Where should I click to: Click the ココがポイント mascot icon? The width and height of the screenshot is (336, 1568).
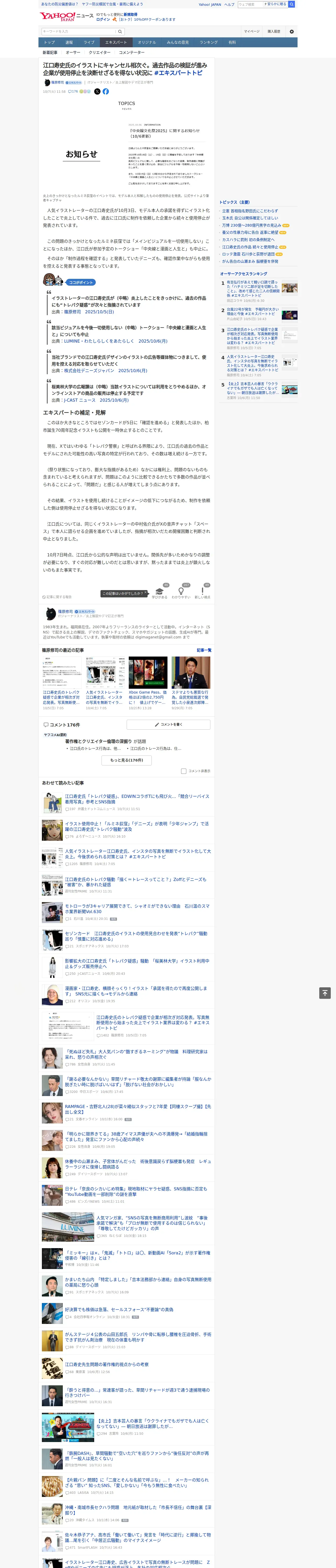53,280
